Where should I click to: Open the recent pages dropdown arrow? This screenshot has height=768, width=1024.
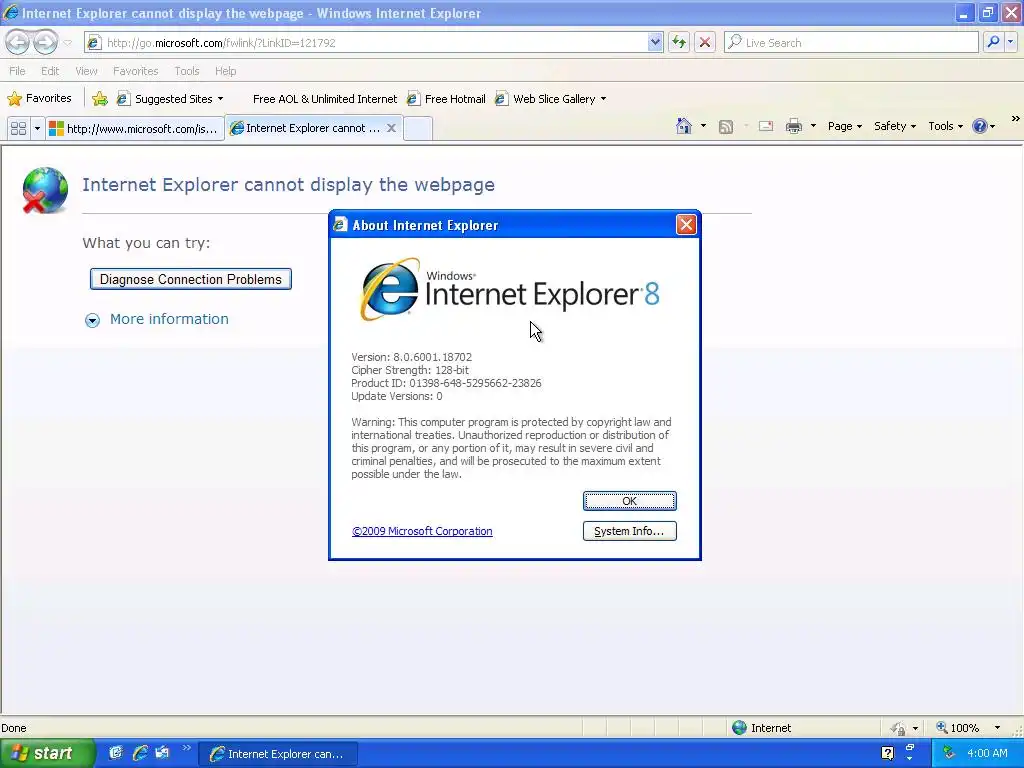67,43
